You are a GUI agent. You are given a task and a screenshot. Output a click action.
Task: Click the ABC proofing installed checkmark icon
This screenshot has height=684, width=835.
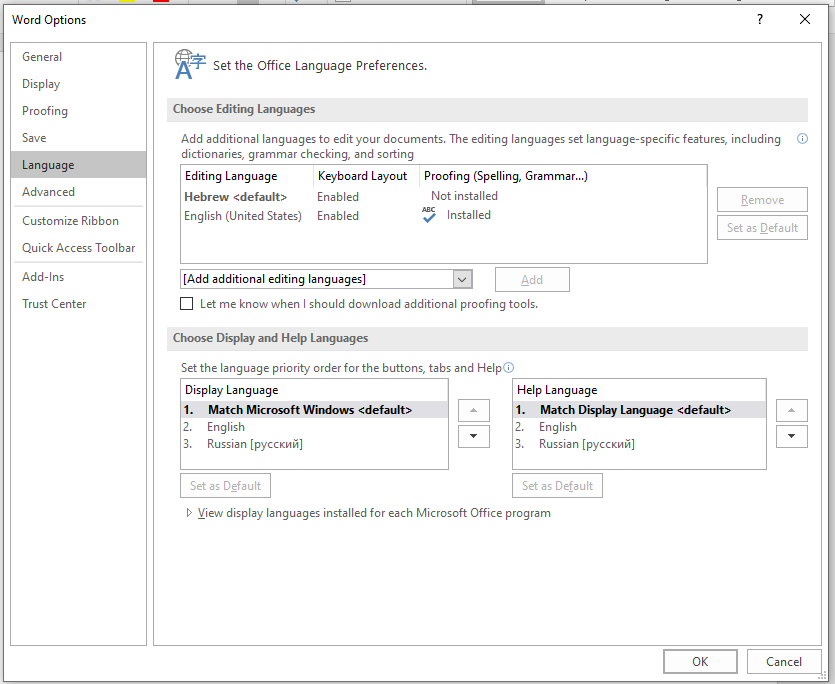429,215
